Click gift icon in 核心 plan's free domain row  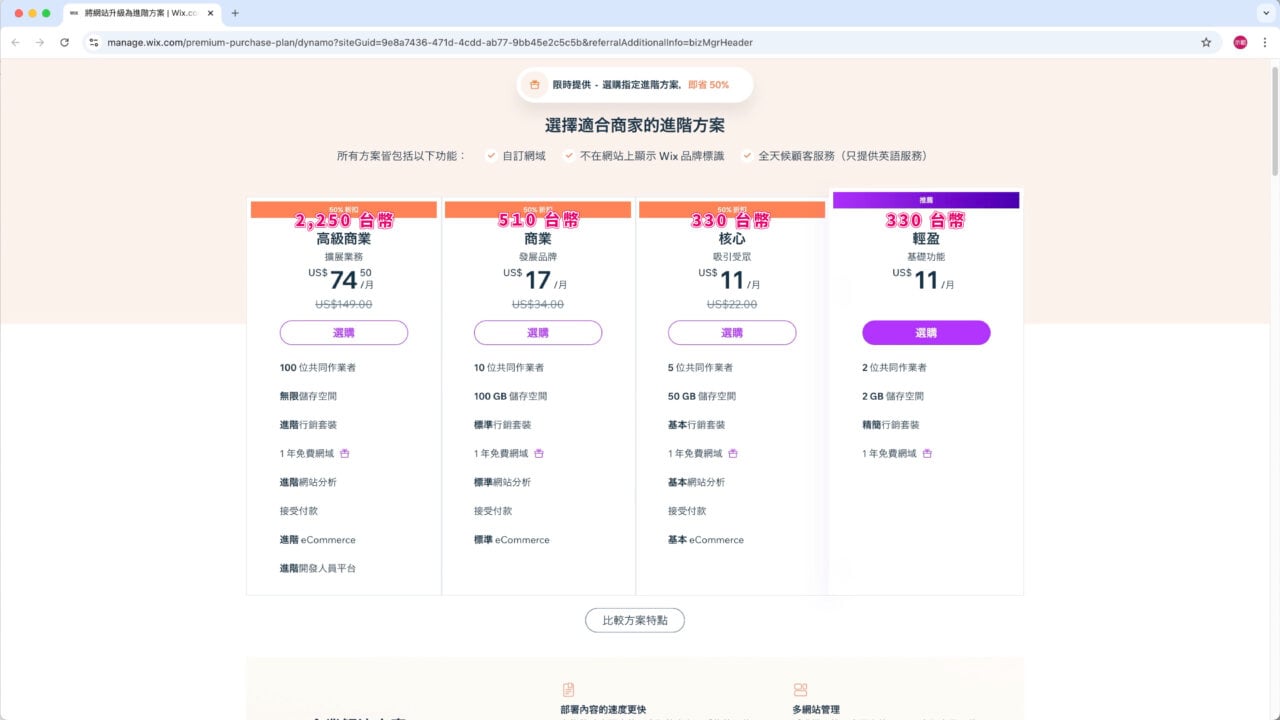click(x=733, y=453)
